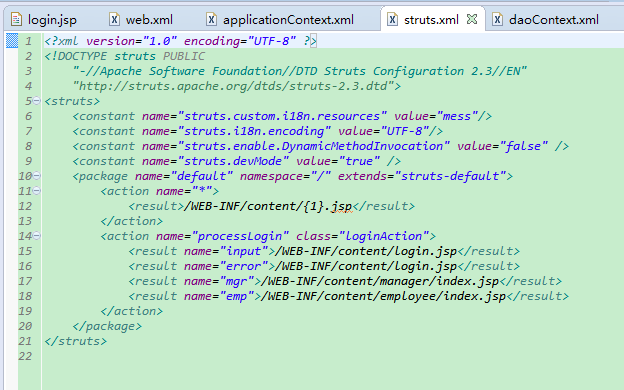Click the "error" result name
This screenshot has width=624, height=390.
(x=244, y=266)
